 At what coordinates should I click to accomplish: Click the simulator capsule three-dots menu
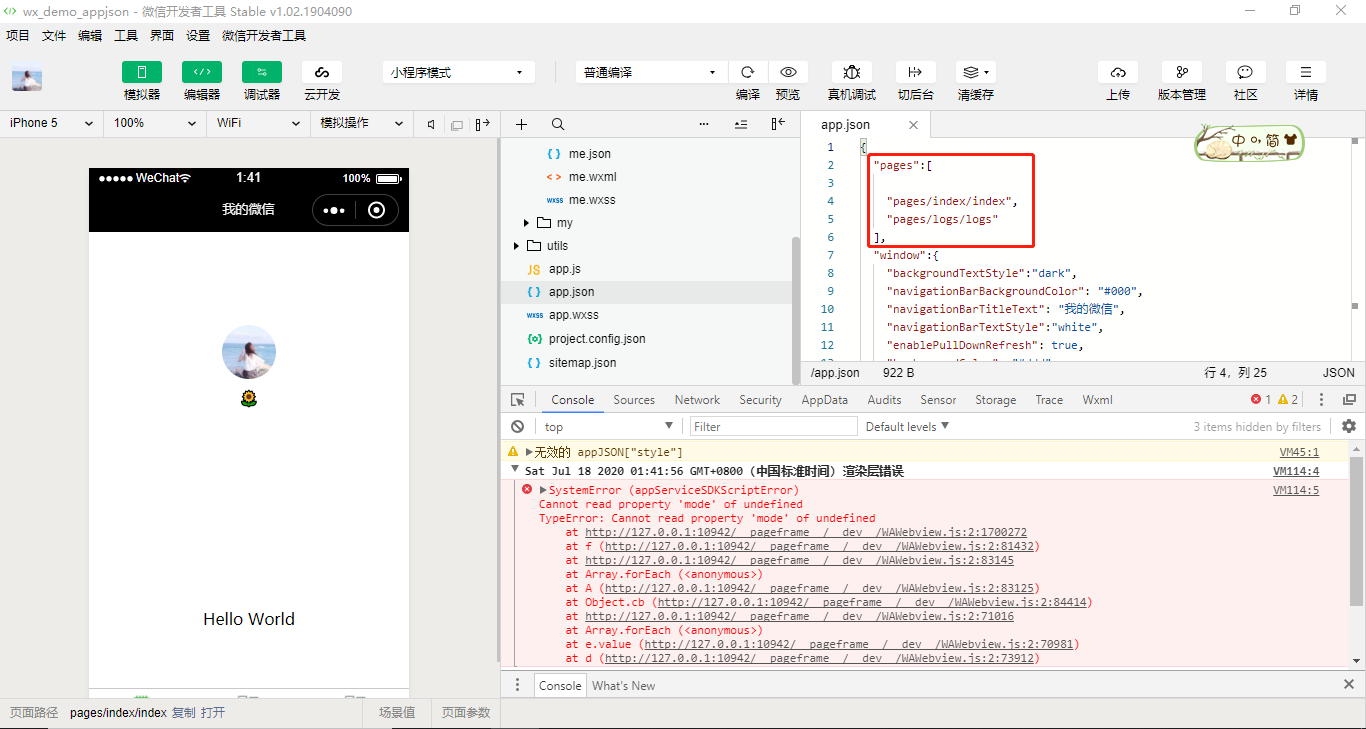[x=334, y=210]
